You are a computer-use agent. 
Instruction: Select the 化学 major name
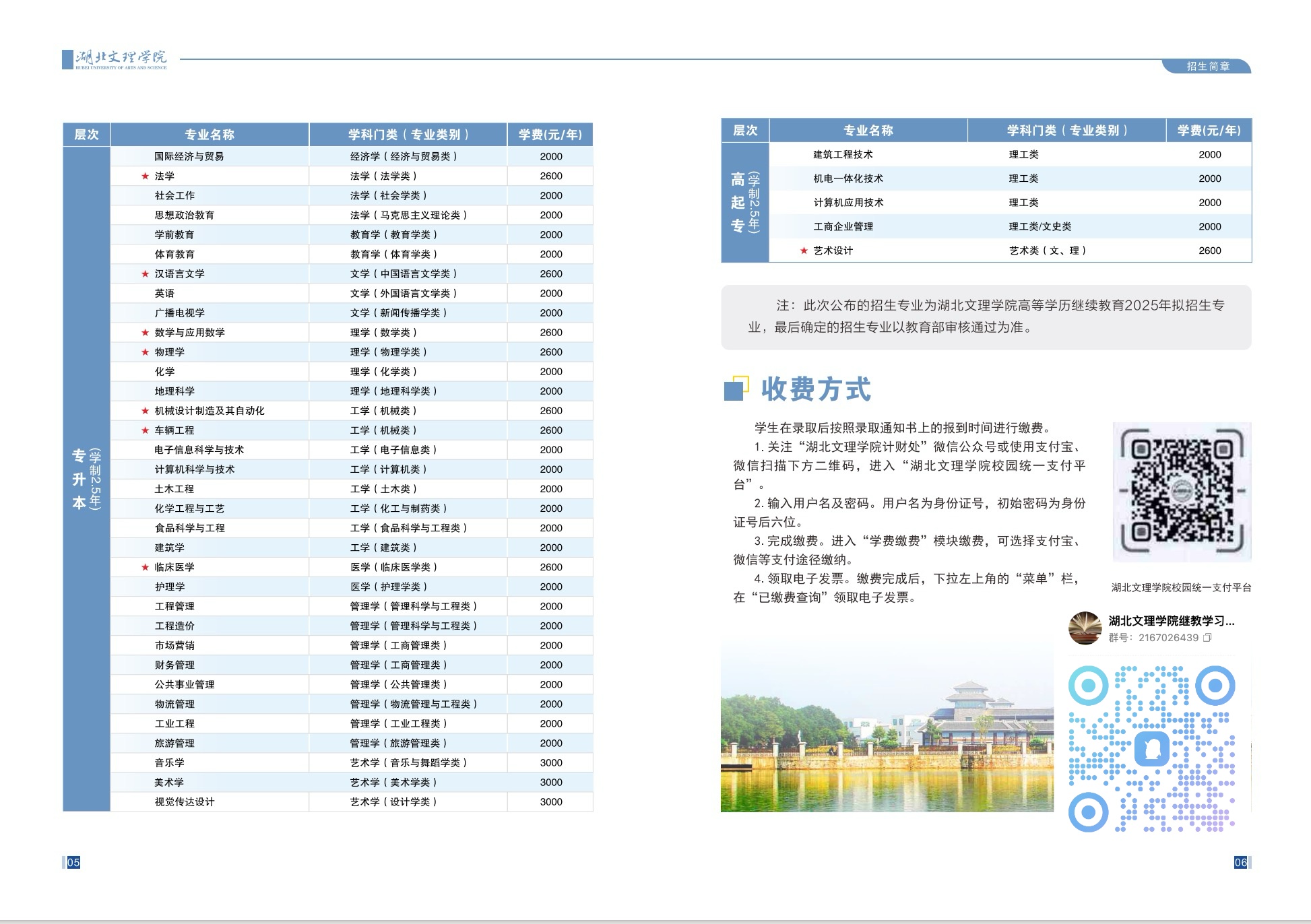click(164, 371)
